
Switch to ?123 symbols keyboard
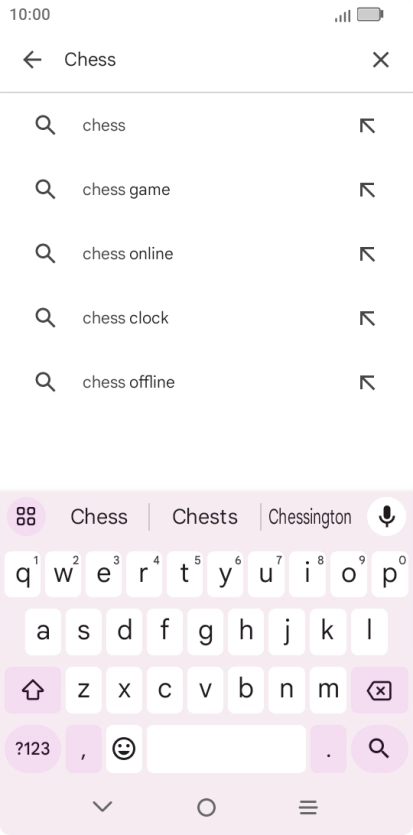(x=33, y=749)
